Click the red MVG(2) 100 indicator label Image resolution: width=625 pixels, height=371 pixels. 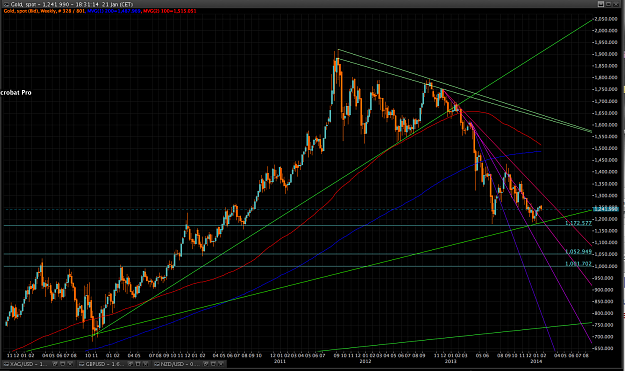coord(169,11)
